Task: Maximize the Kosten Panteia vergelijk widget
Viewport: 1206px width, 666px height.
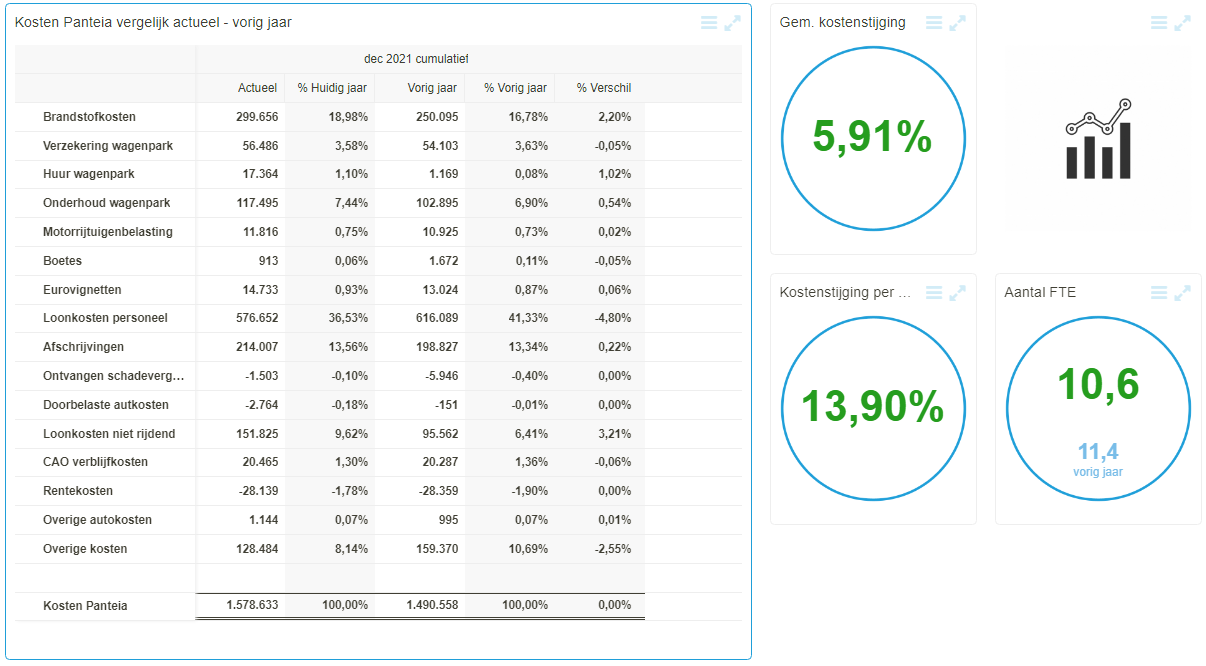Action: pos(733,22)
